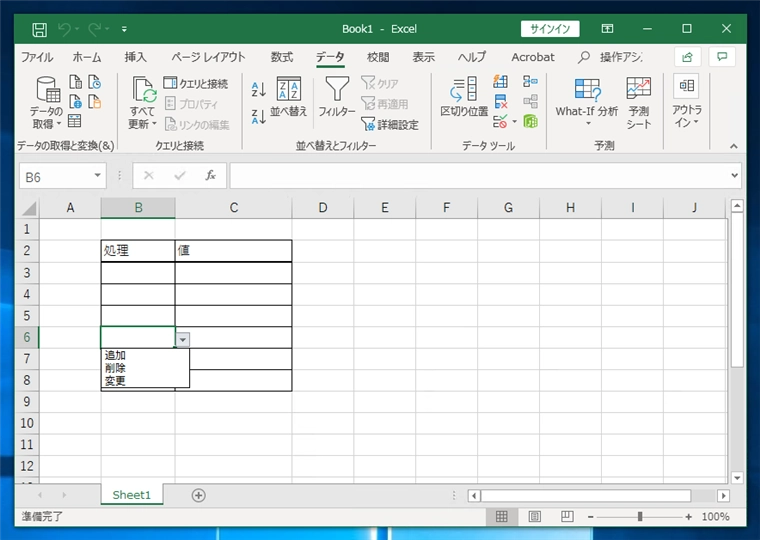Image resolution: width=760 pixels, height=540 pixels.
Task: Open the Name Box dropdown
Action: pos(97,175)
